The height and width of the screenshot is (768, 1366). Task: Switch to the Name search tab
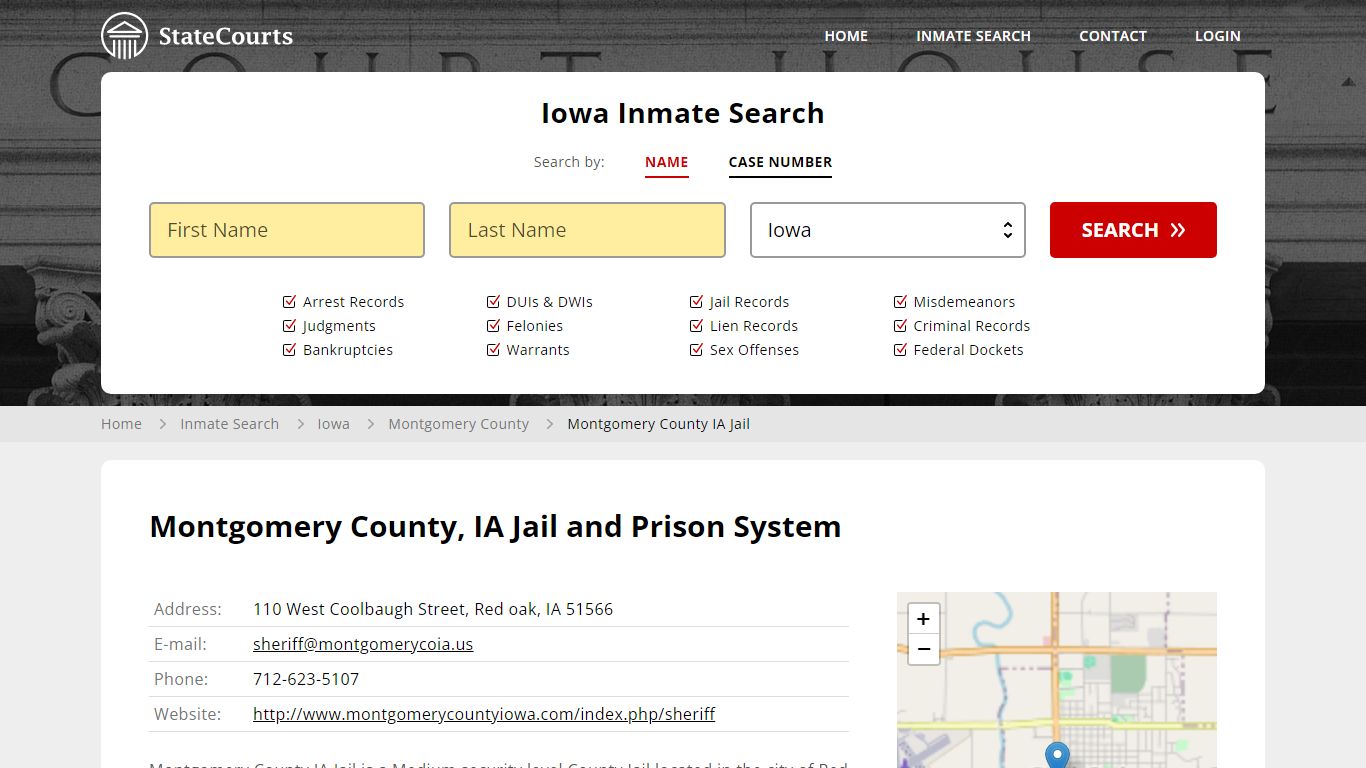click(x=667, y=162)
